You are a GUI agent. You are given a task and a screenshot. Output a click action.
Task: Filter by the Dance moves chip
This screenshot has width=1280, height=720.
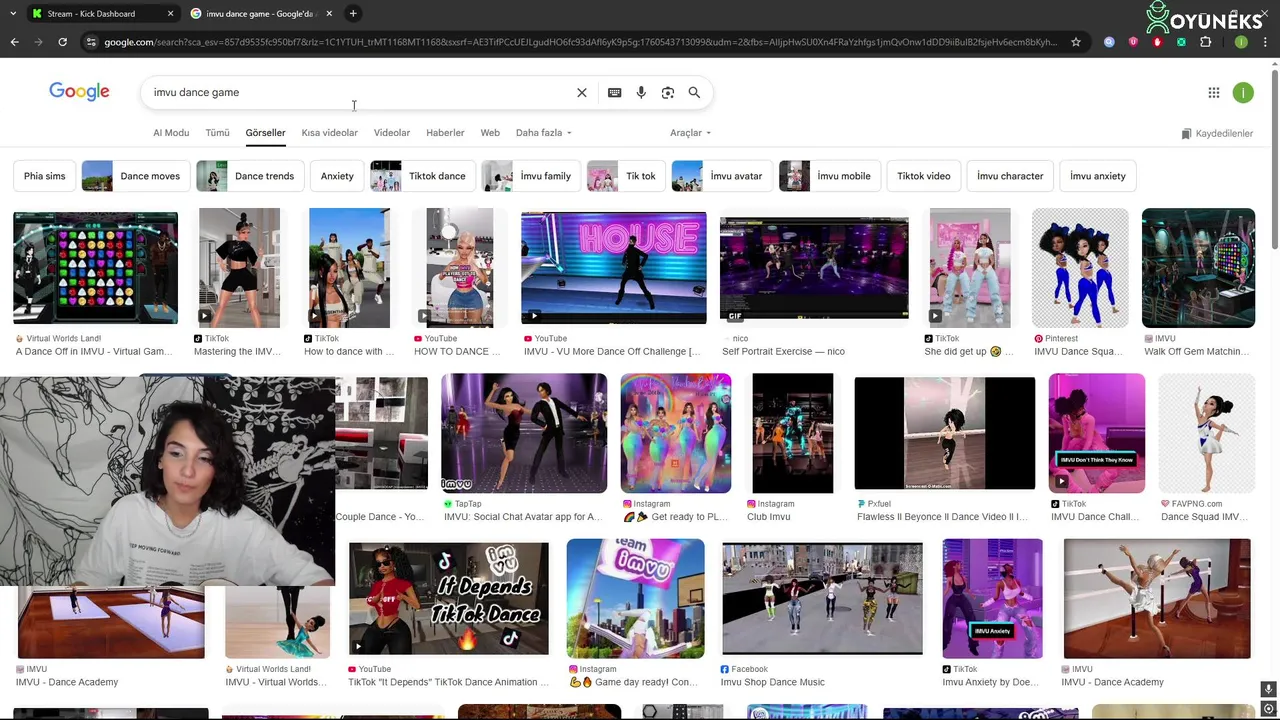click(136, 176)
